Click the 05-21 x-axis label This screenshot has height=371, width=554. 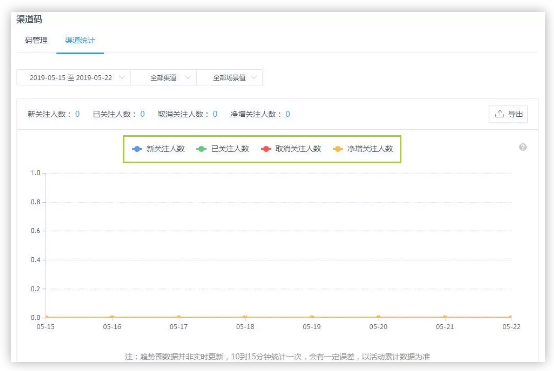445,326
